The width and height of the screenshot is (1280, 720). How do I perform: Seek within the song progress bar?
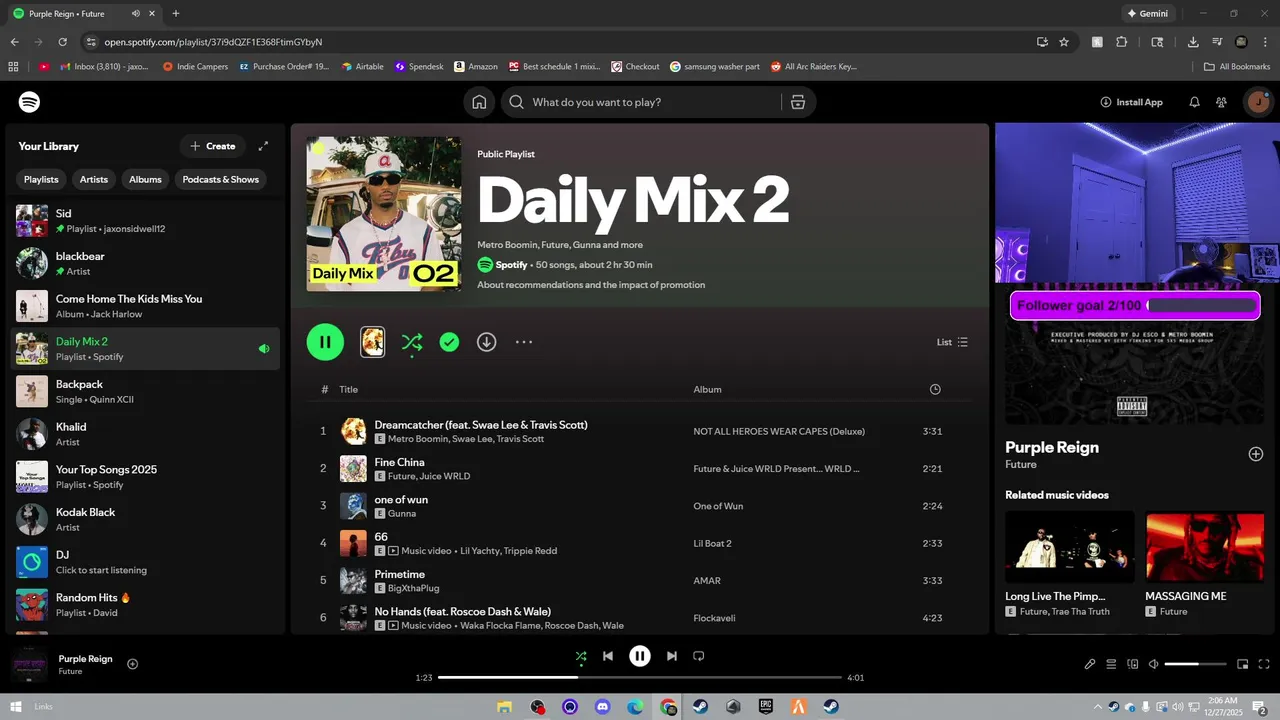pyautogui.click(x=640, y=677)
